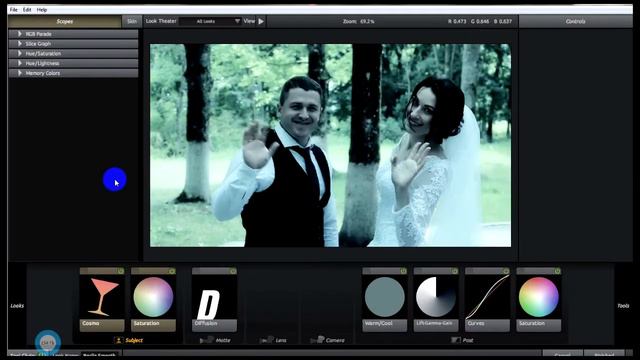Viewport: 640px width, 360px height.
Task: Select the Lift-Gamma-Gain tool thumbnail
Action: coord(436,297)
